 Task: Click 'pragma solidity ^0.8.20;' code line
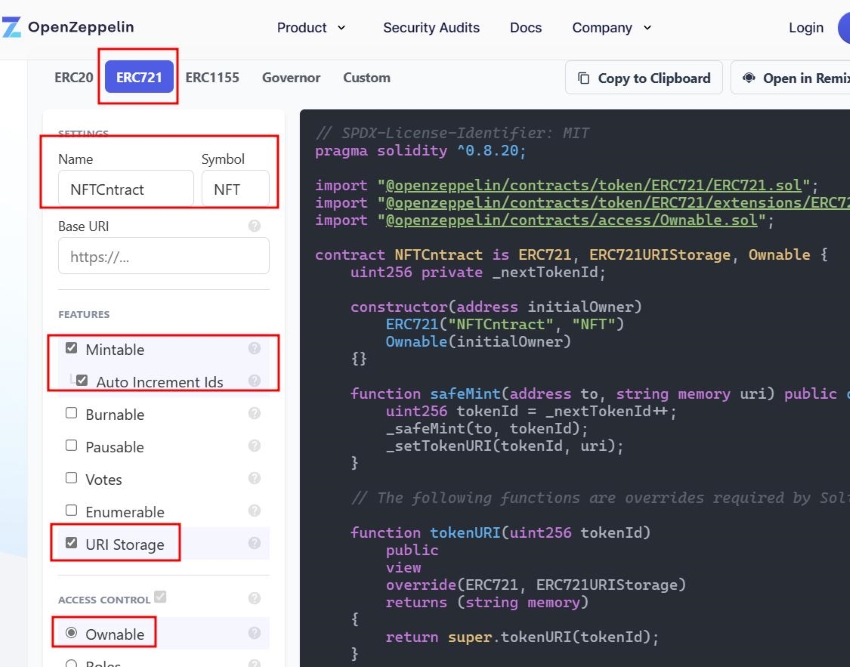[x=420, y=151]
